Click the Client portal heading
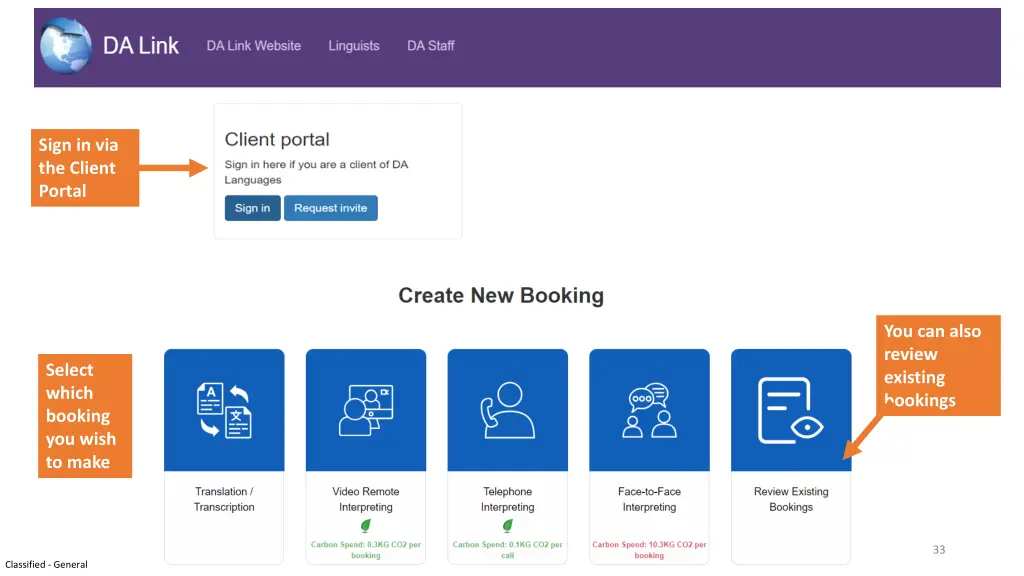The width and height of the screenshot is (1024, 576). tap(277, 140)
